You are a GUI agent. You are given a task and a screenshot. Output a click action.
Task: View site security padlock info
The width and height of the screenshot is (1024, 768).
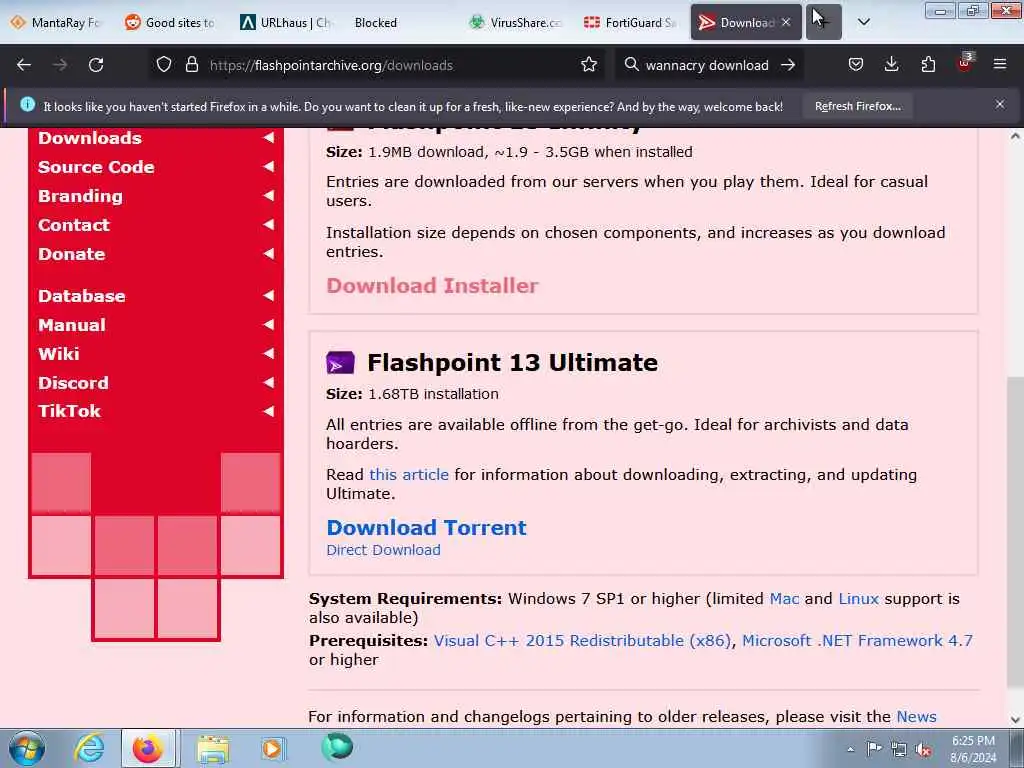coord(191,65)
